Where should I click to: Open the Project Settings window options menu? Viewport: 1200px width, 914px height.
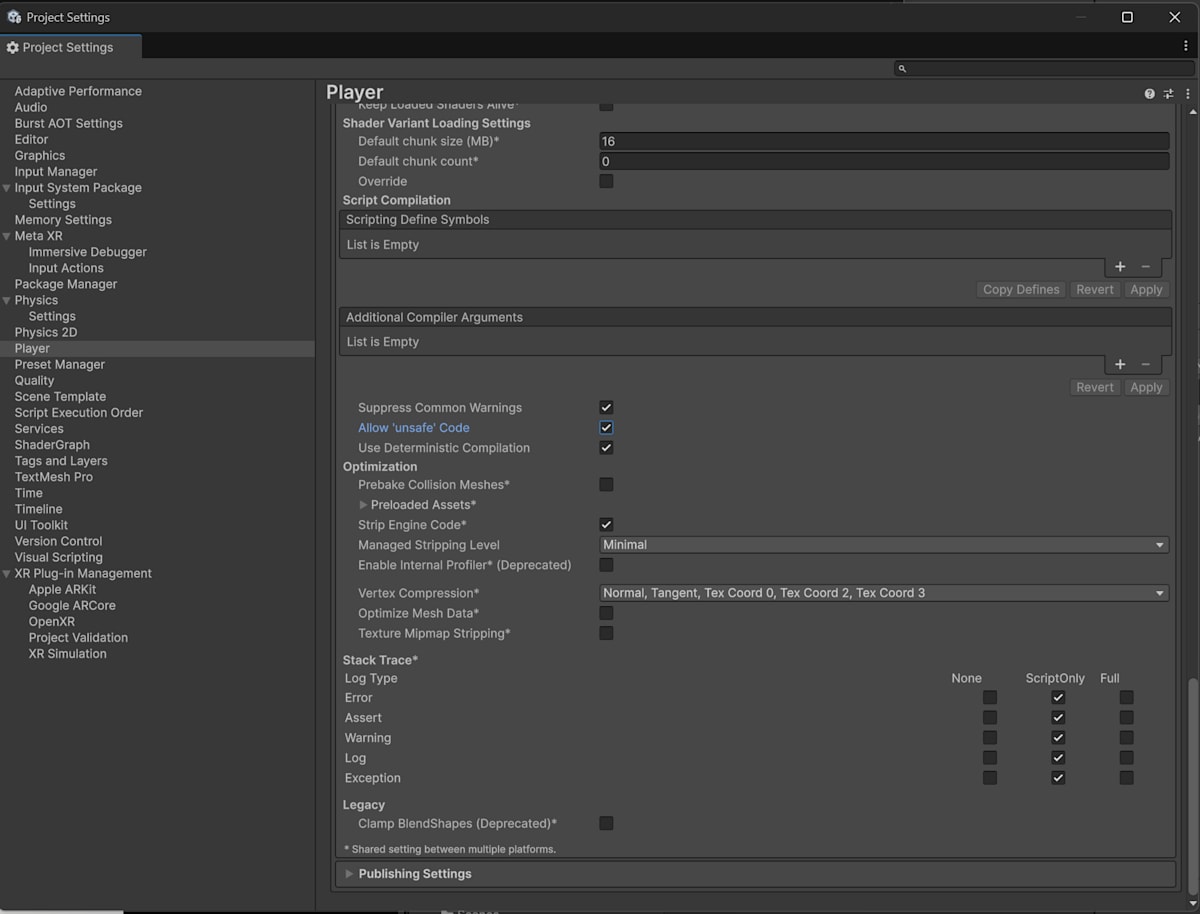coord(1186,46)
